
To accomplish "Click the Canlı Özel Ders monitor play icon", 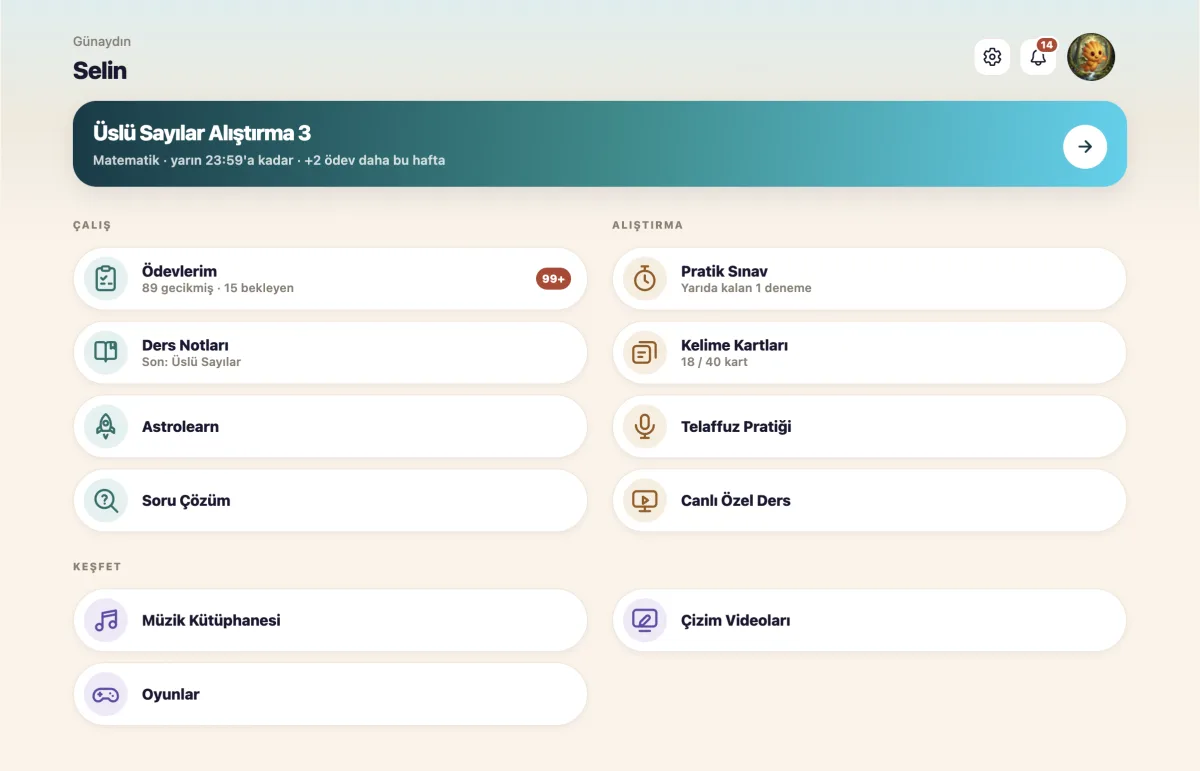I will [x=645, y=501].
